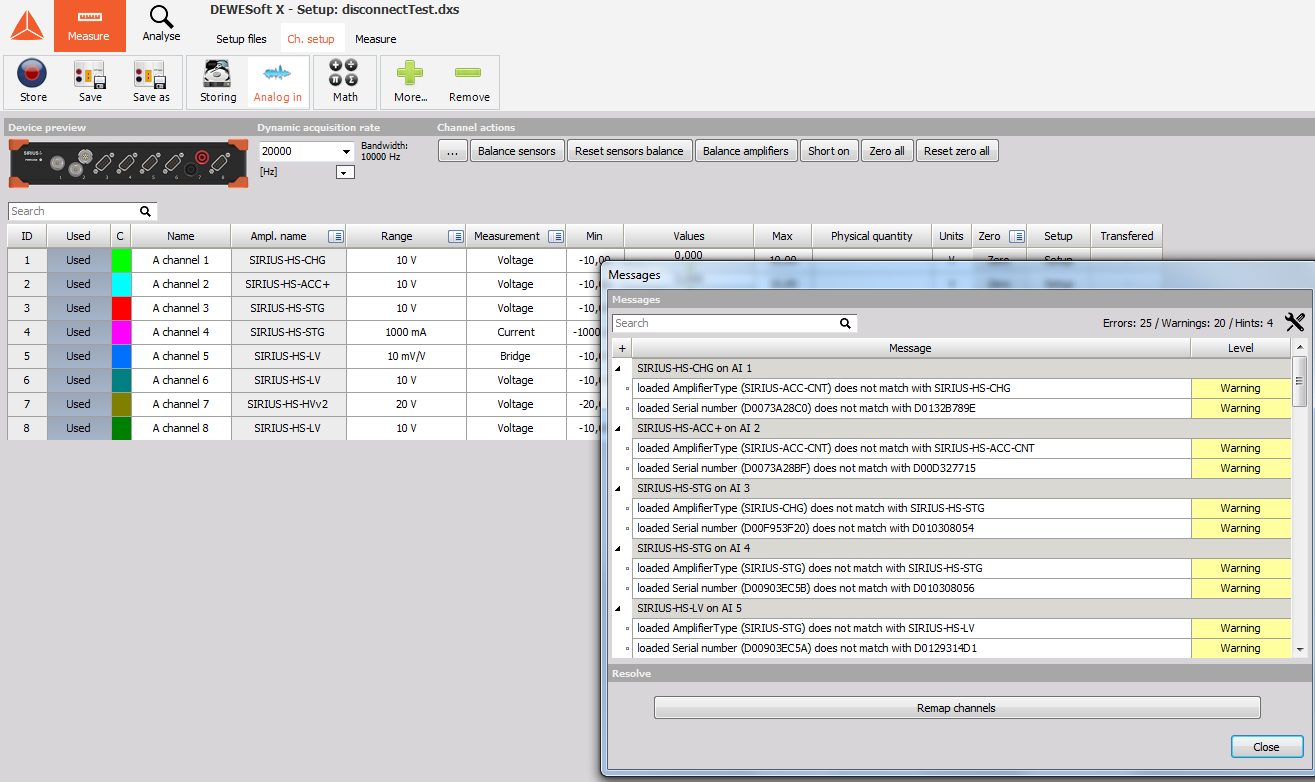The width and height of the screenshot is (1315, 782).
Task: Click the DEWESoft logo icon
Action: 27,26
